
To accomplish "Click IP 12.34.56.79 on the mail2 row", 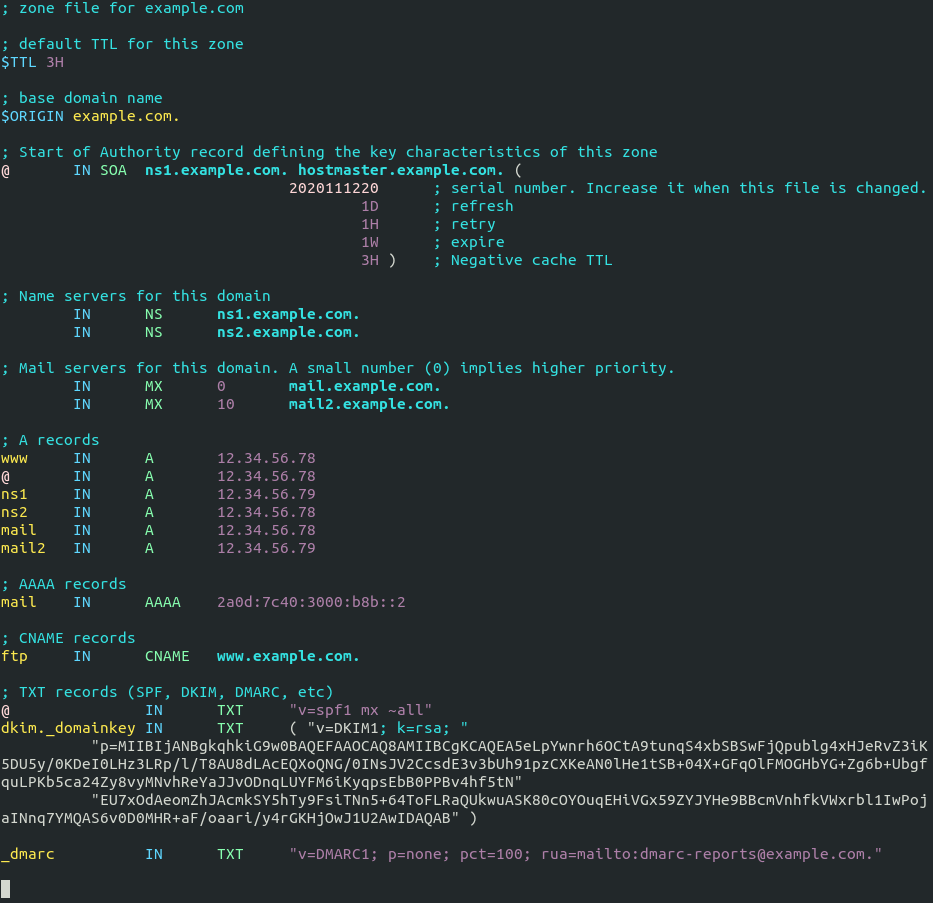I will (x=266, y=548).
